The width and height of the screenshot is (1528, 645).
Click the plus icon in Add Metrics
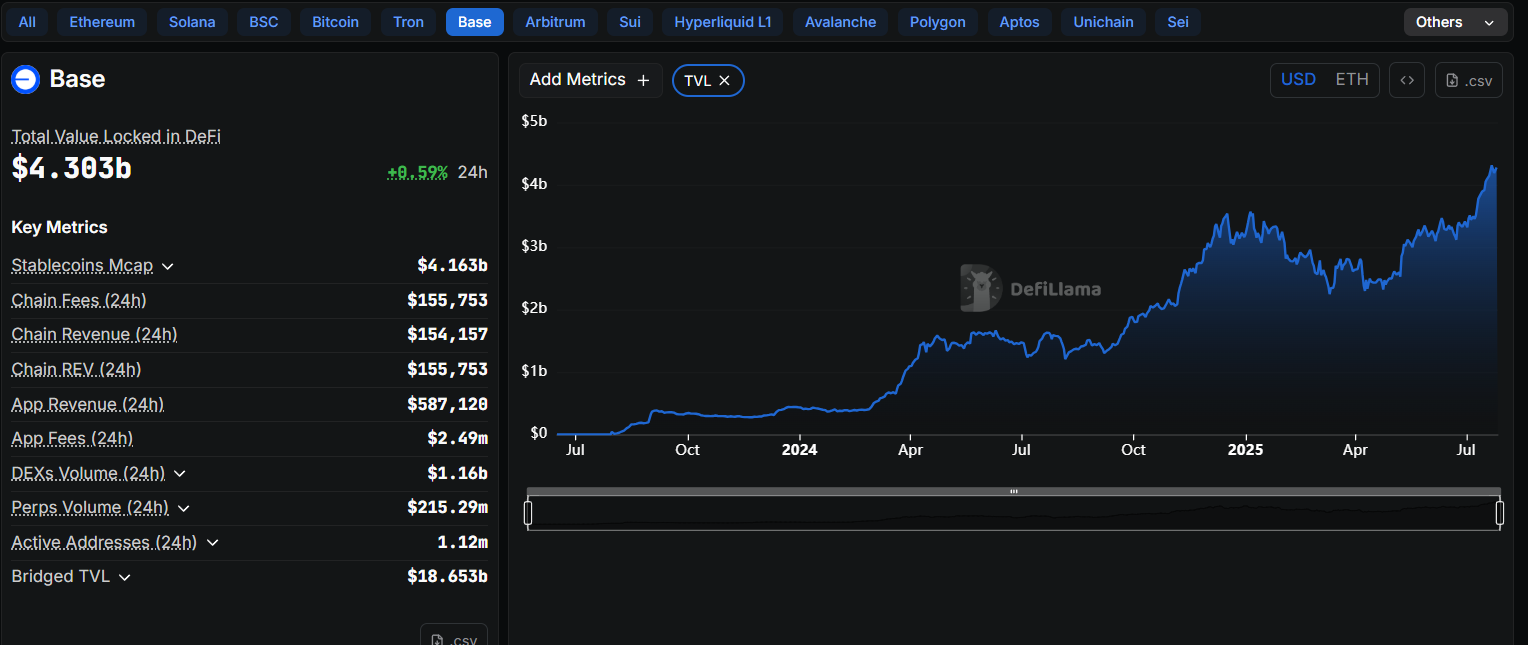(x=643, y=80)
